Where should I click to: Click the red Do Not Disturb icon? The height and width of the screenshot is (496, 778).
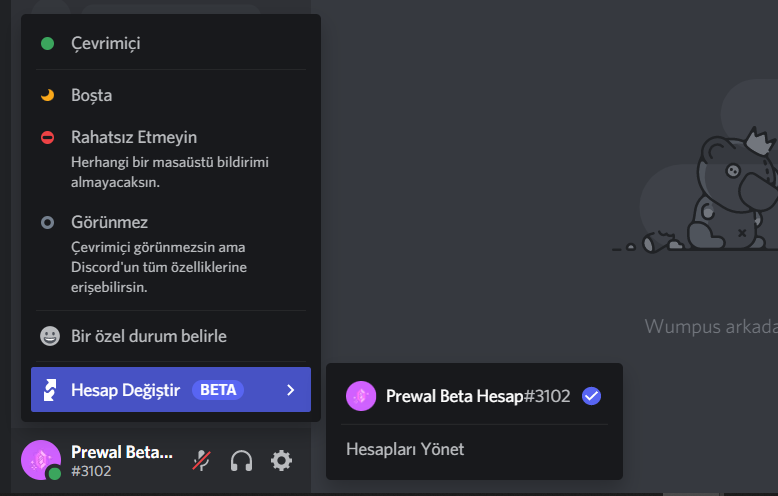tap(48, 137)
